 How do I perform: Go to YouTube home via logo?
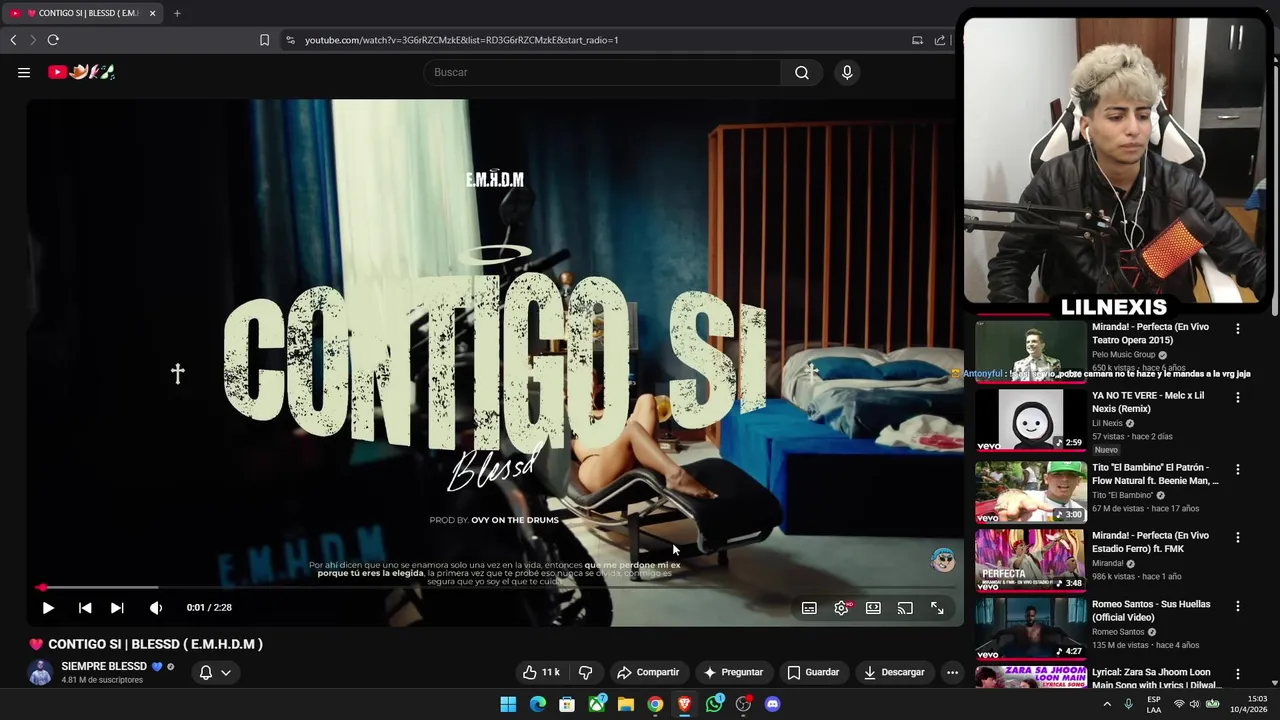[x=82, y=72]
